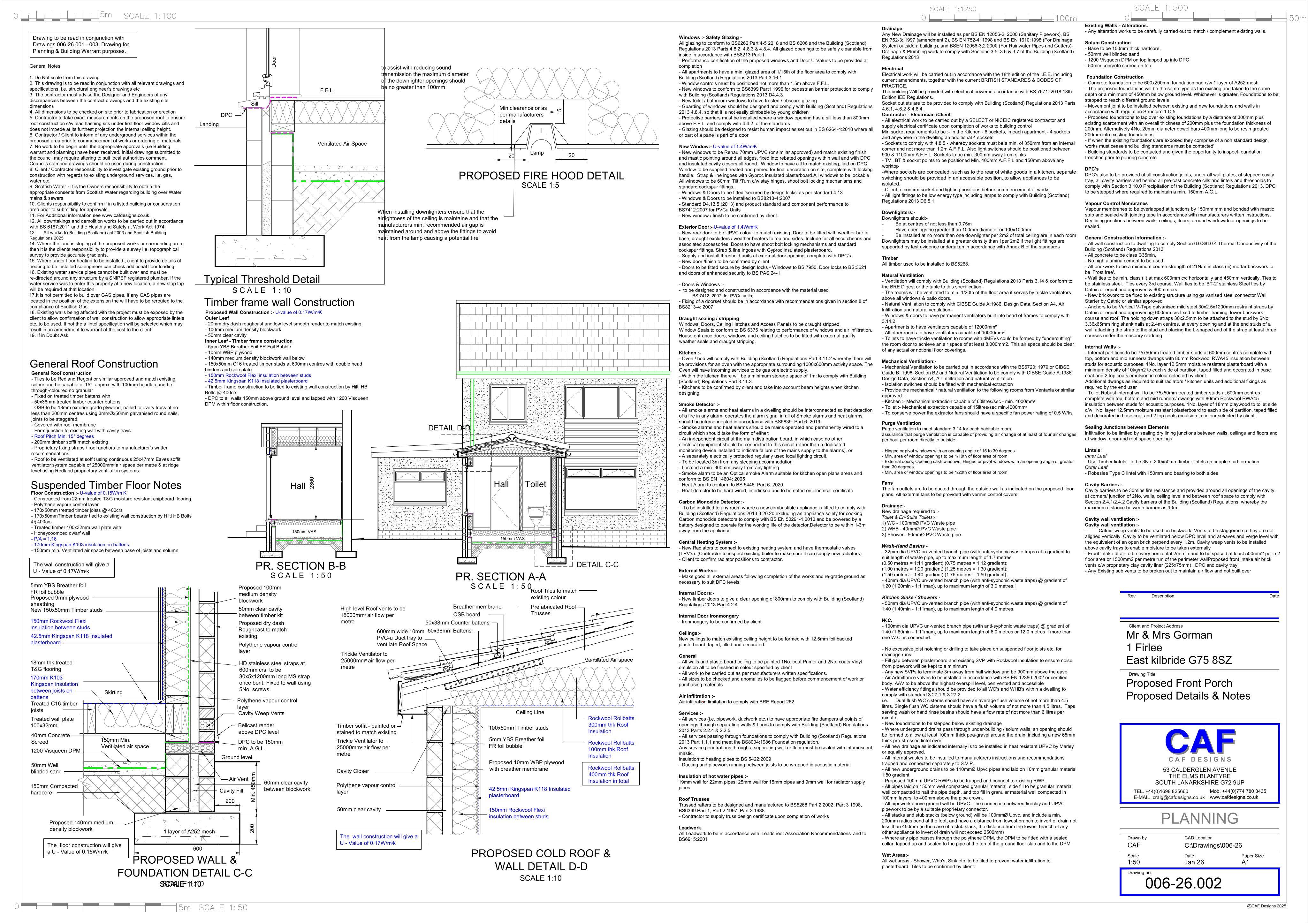The image size is (1308, 924).
Task: Click the 'Electrical' notes heading
Action: tap(892, 68)
